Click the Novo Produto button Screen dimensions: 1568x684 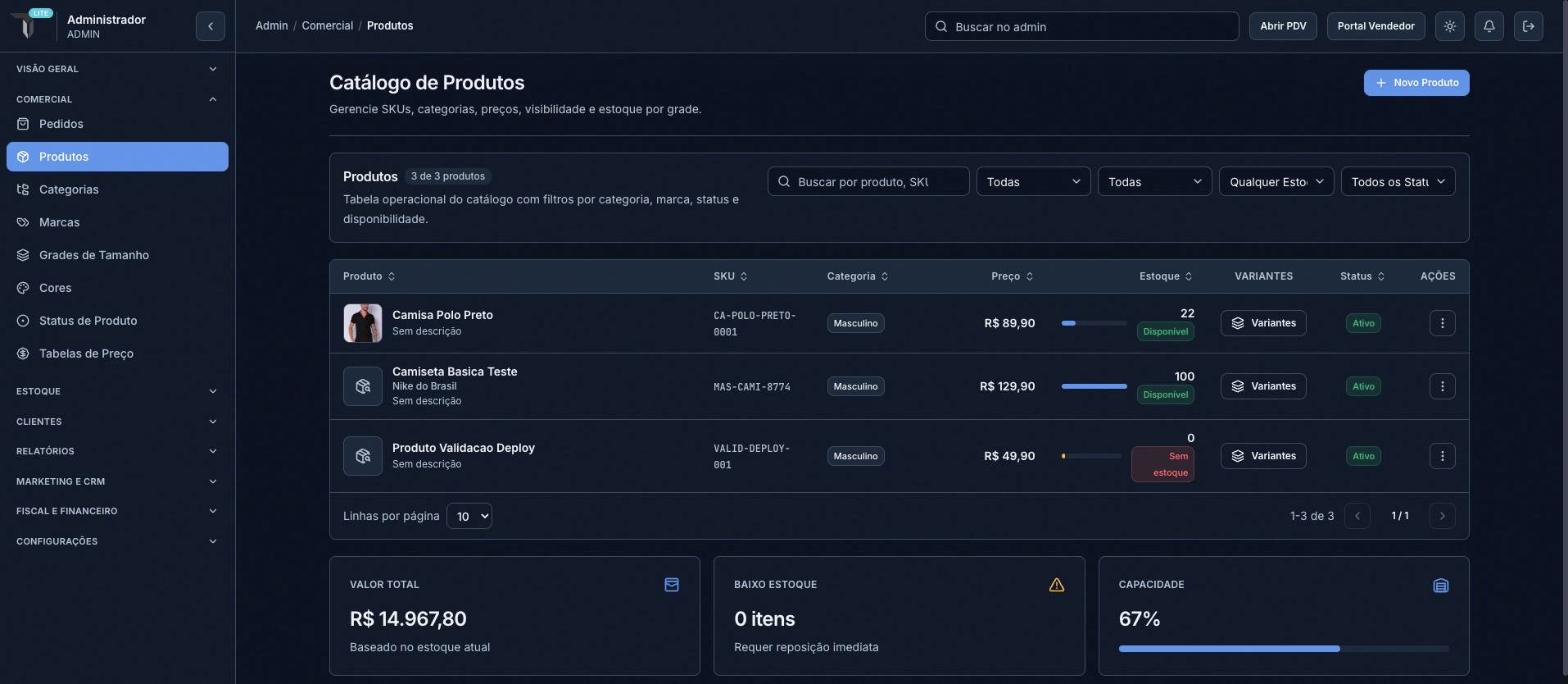pos(1416,83)
